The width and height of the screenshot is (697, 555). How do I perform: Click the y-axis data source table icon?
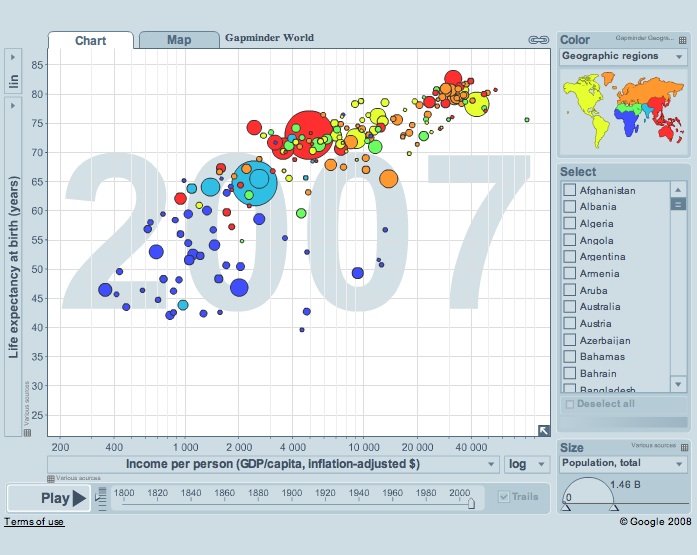point(28,432)
